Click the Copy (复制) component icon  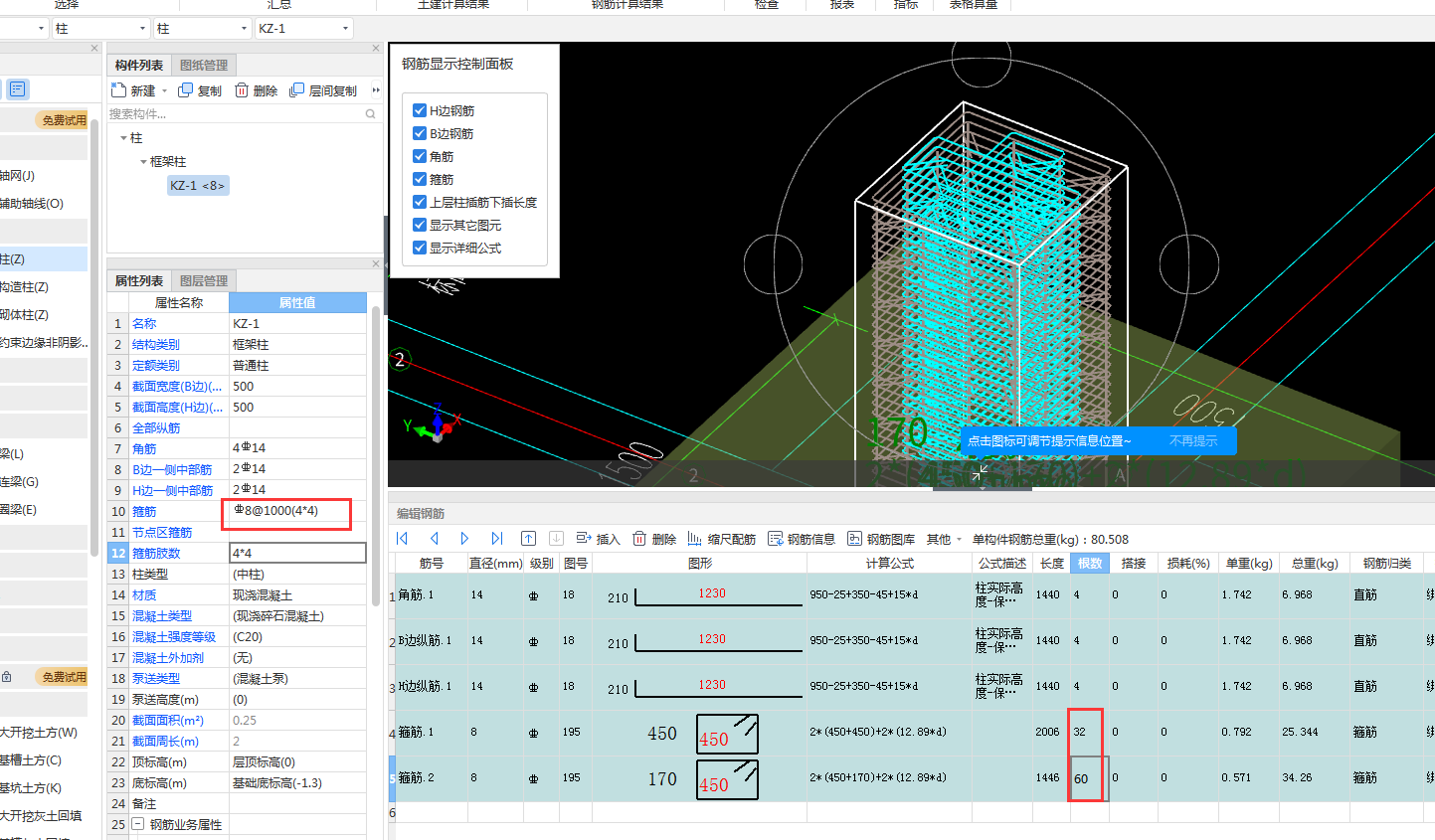(185, 90)
